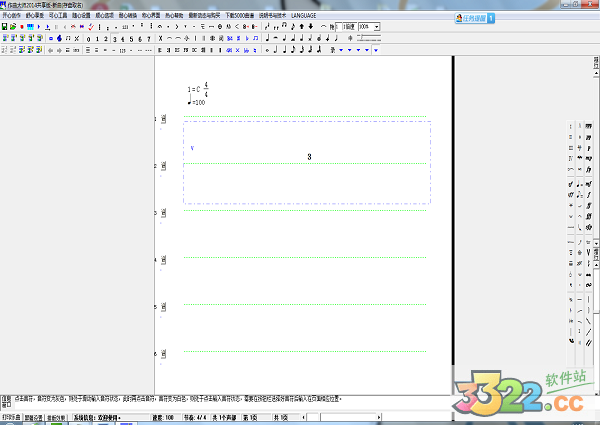The image size is (600, 425).
Task: Click the black down-arrow icon in top toolbar
Action: (311, 26)
